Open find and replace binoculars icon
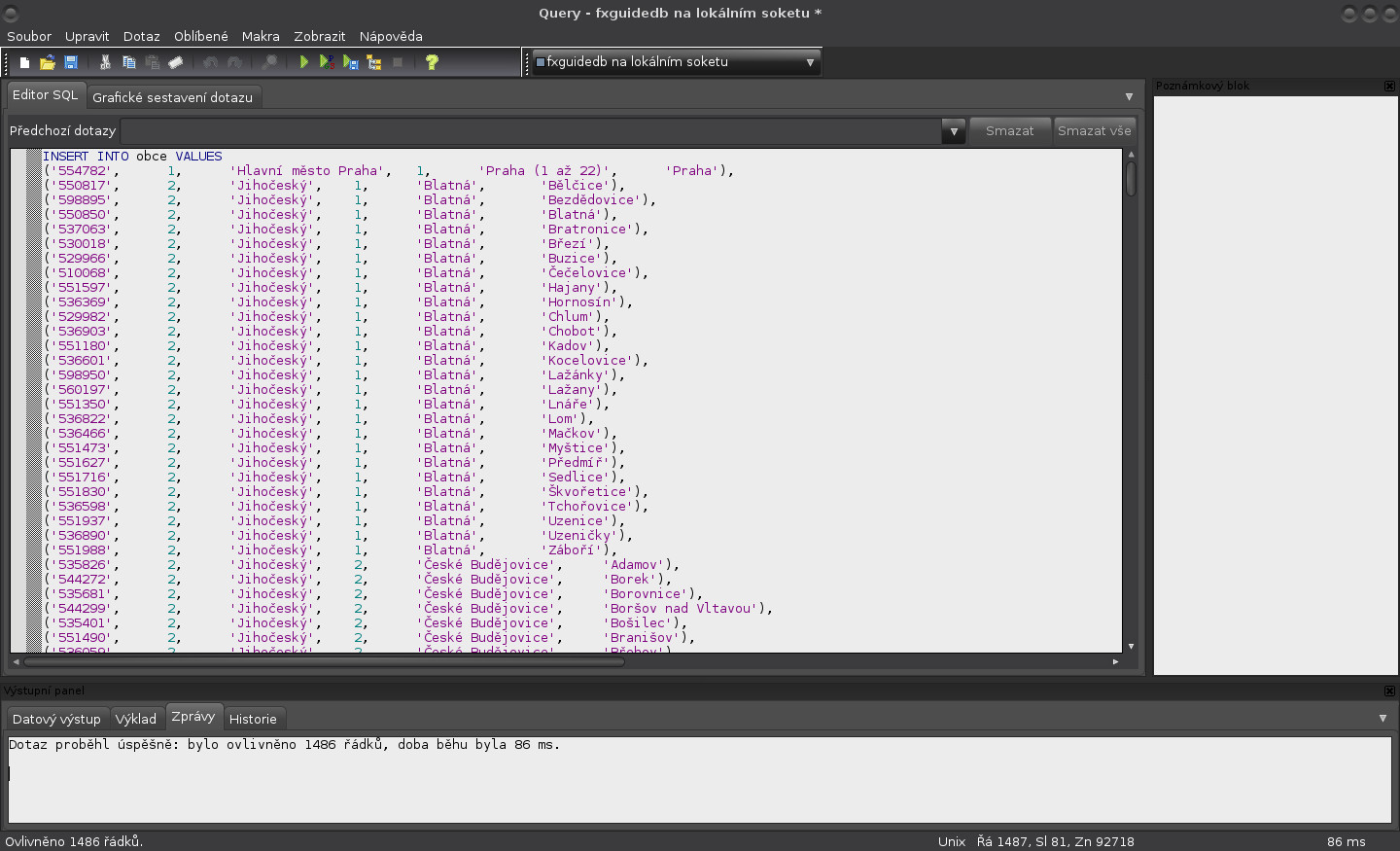The height and width of the screenshot is (851, 1400). (x=269, y=62)
